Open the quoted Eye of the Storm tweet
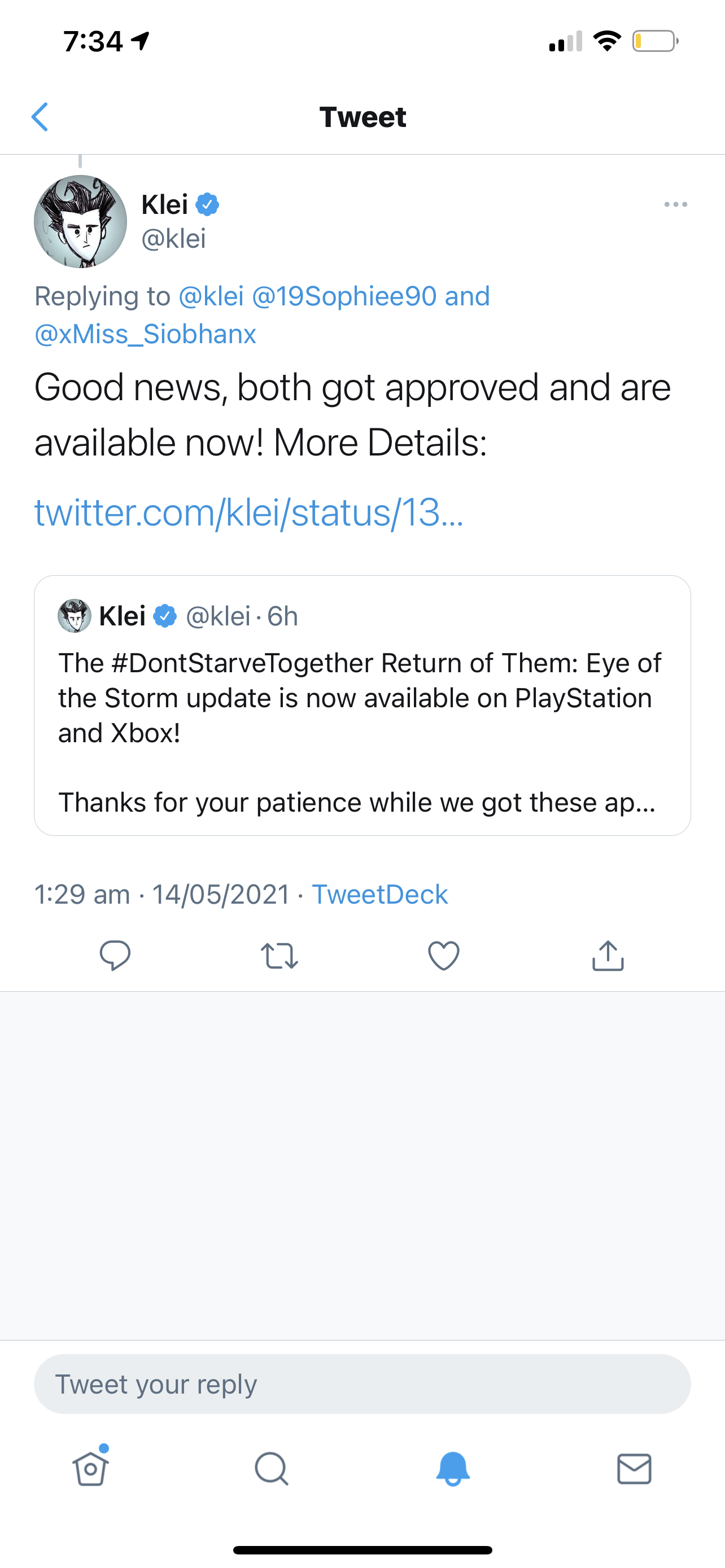Image resolution: width=725 pixels, height=1568 pixels. 362,715
